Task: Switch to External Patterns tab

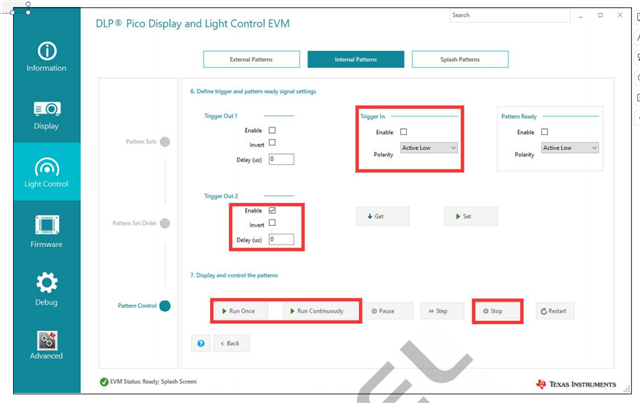Action: point(251,60)
